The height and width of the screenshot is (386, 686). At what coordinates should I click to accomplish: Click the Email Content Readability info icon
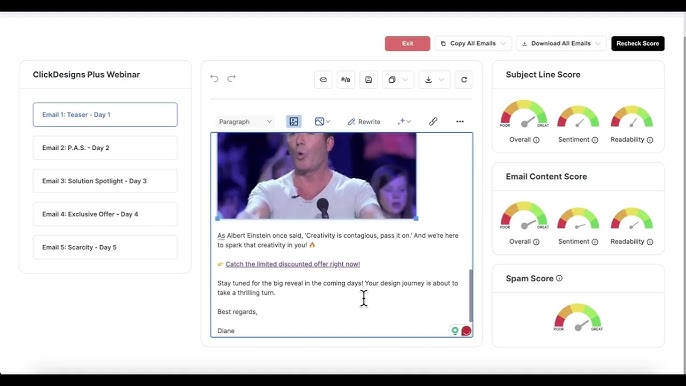[650, 242]
